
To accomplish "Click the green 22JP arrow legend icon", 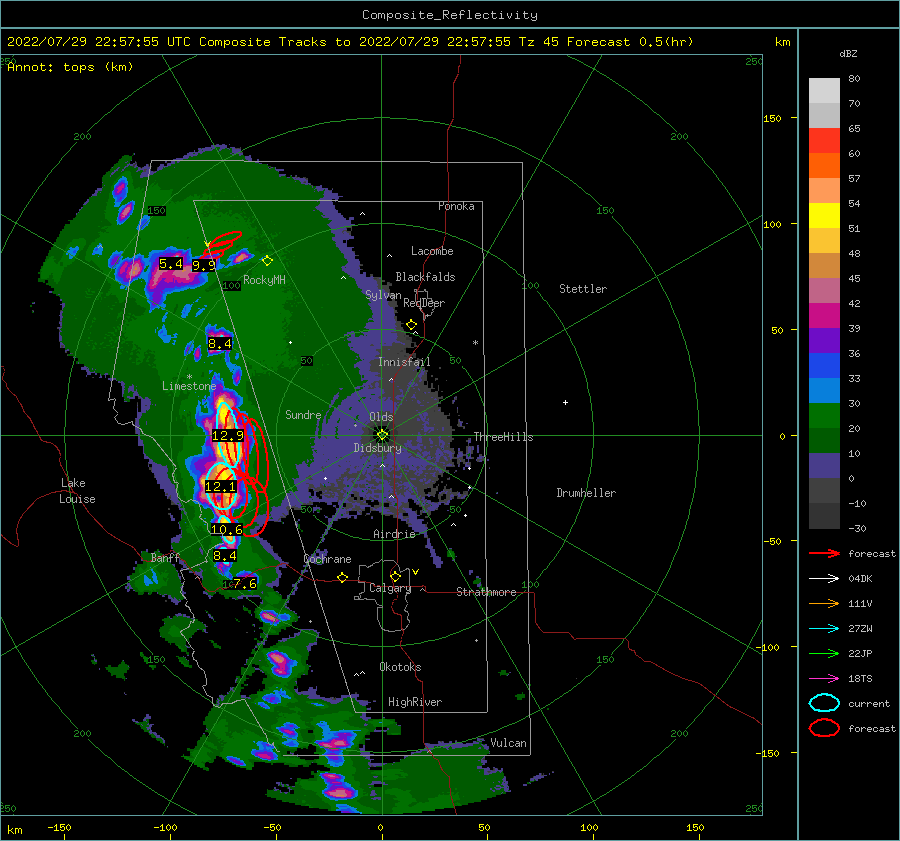I will (x=824, y=653).
